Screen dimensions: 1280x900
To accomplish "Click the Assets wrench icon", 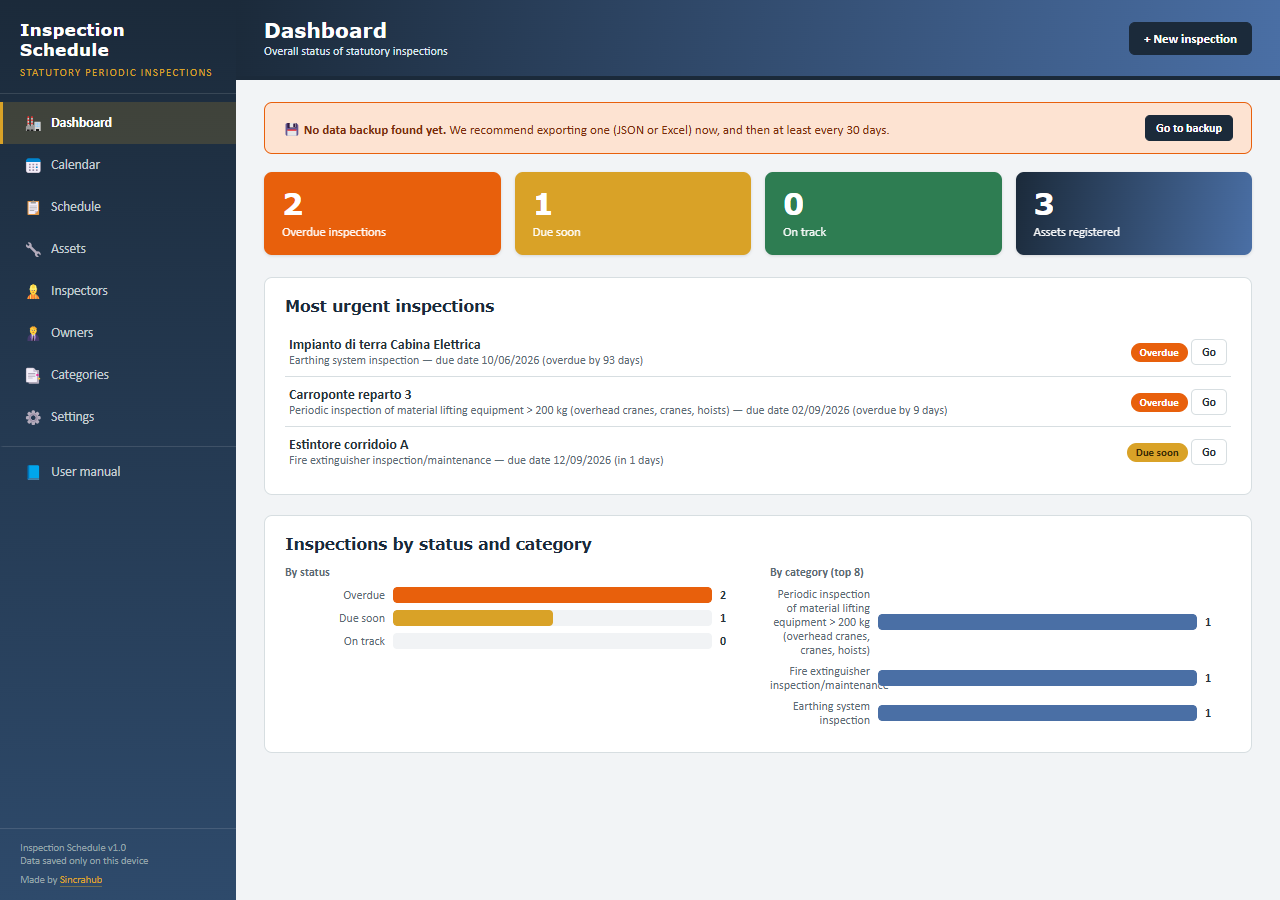I will pyautogui.click(x=33, y=249).
